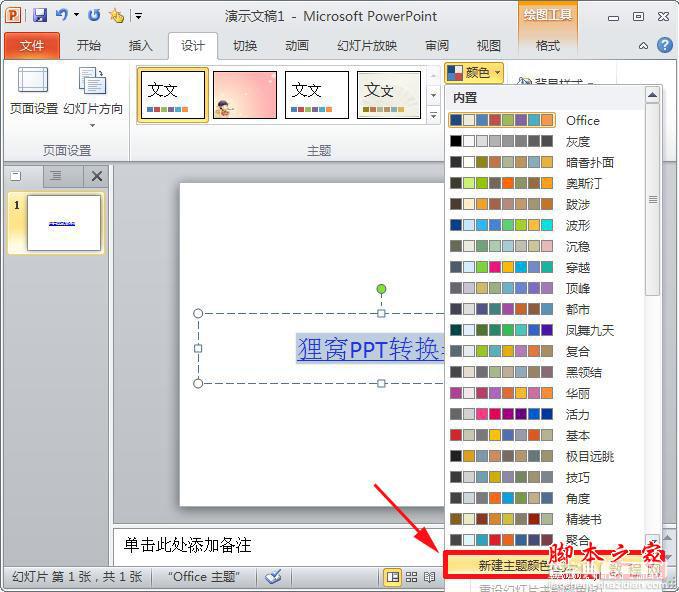Click the green rotation handle of textbox
The width and height of the screenshot is (679, 592).
tap(381, 289)
